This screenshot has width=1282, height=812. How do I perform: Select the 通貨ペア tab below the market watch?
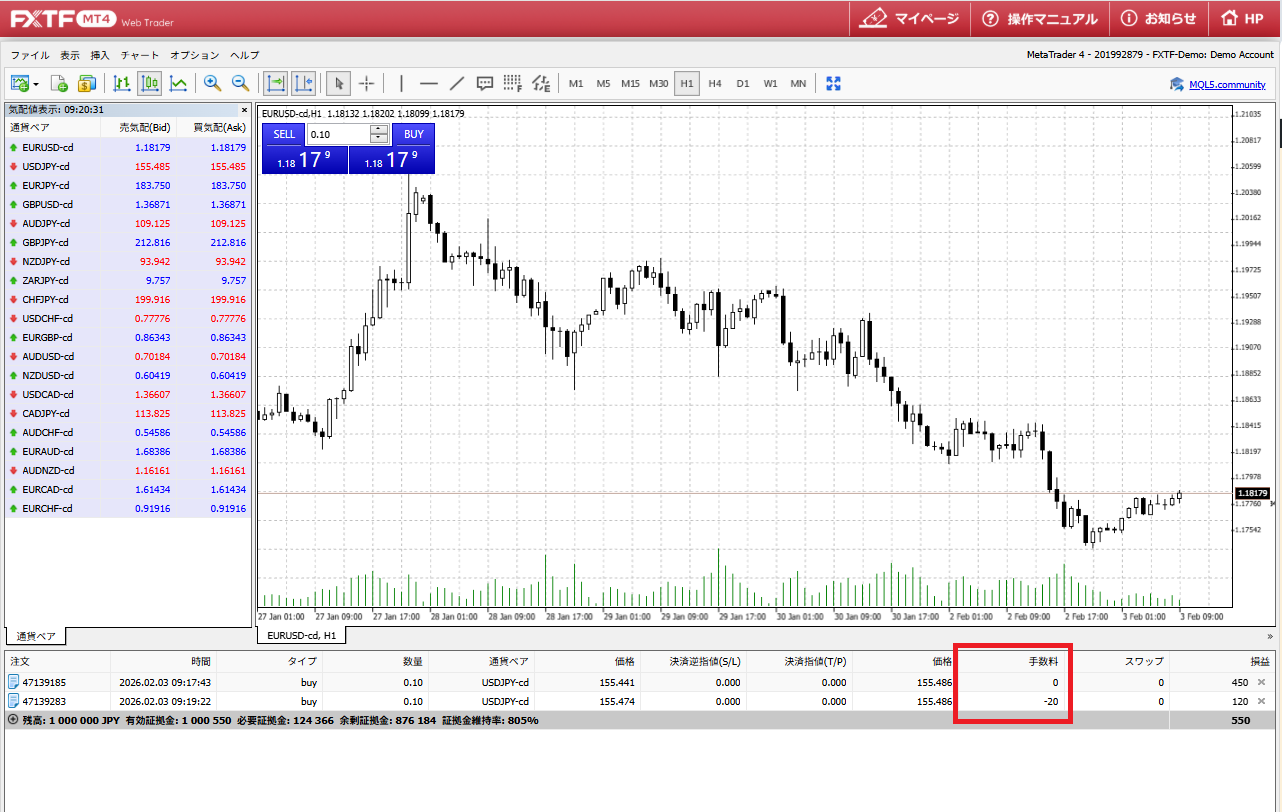pos(36,636)
